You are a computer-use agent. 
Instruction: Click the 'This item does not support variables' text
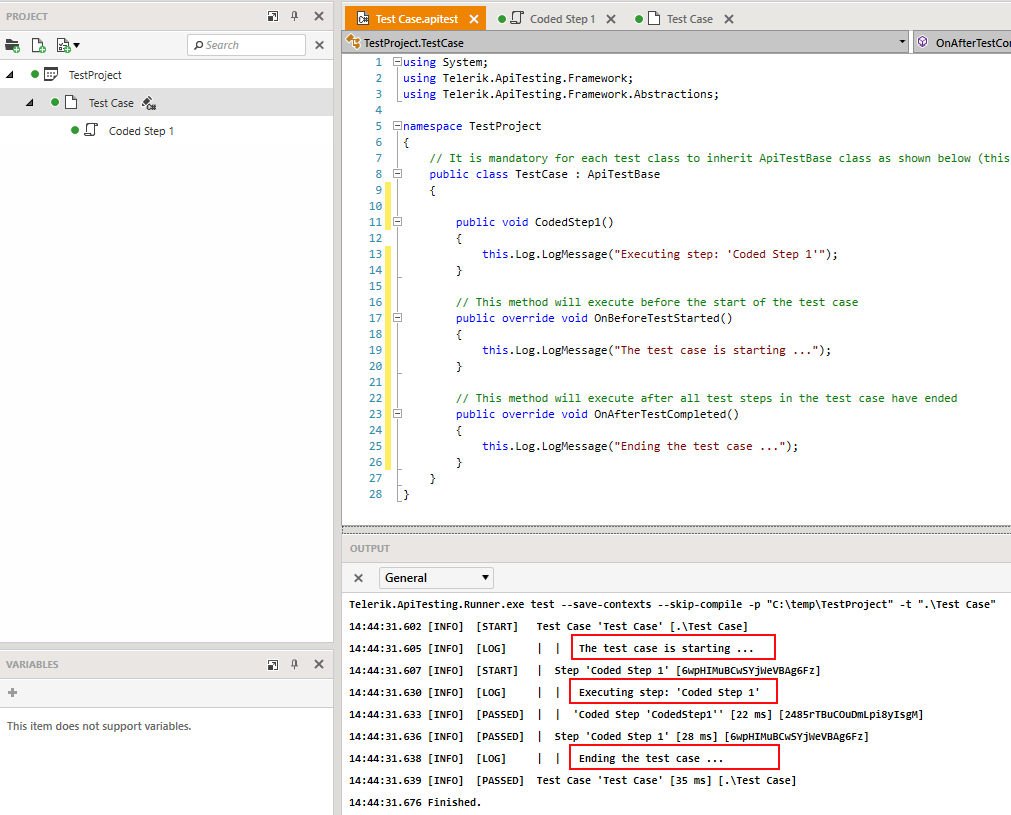point(99,726)
